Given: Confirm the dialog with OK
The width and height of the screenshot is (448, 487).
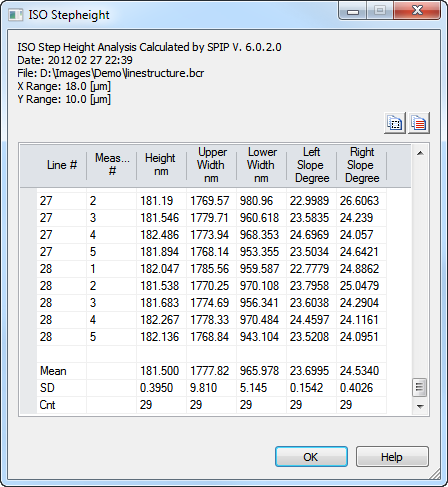Looking at the screenshot, I should [x=311, y=457].
